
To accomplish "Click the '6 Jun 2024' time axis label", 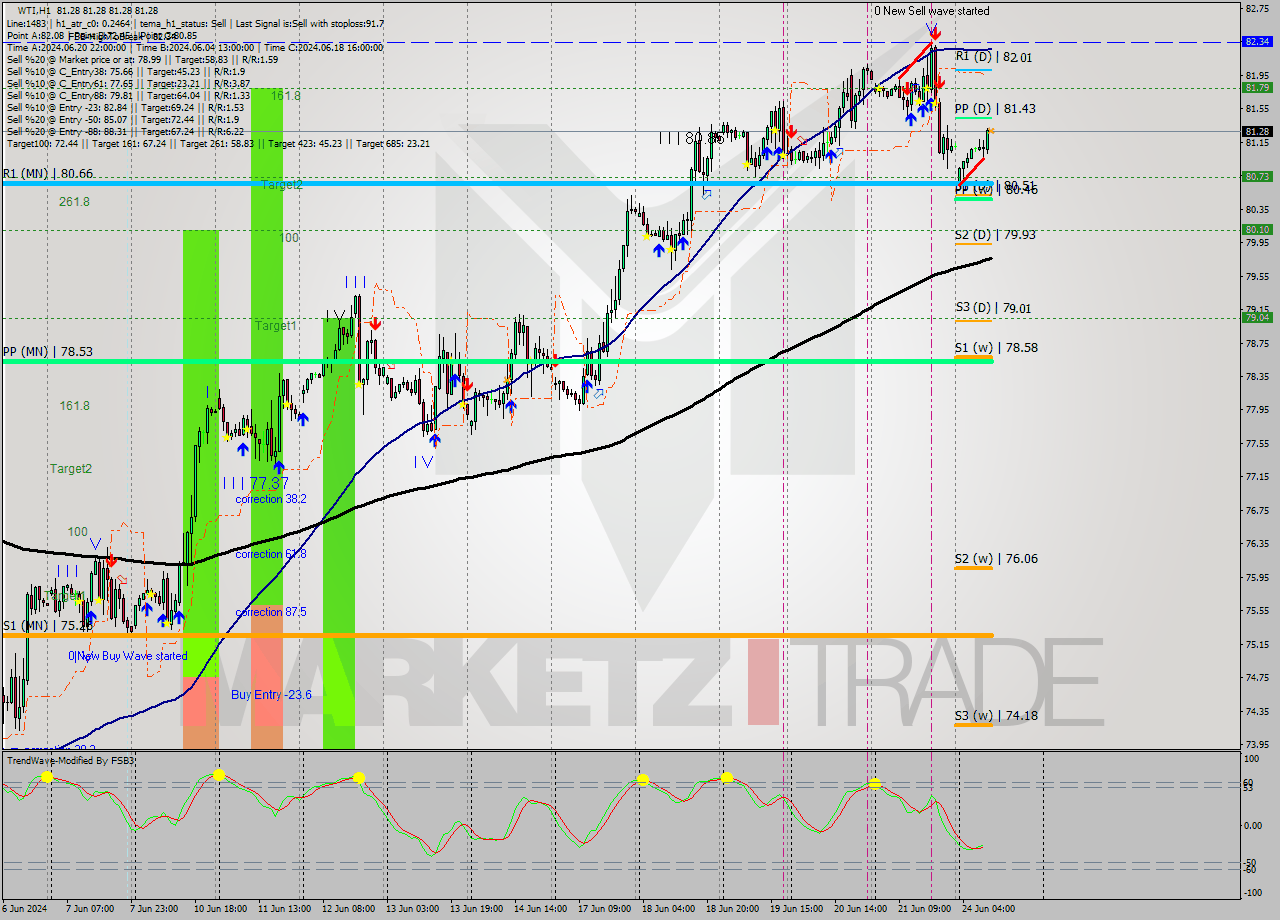I will pos(23,908).
